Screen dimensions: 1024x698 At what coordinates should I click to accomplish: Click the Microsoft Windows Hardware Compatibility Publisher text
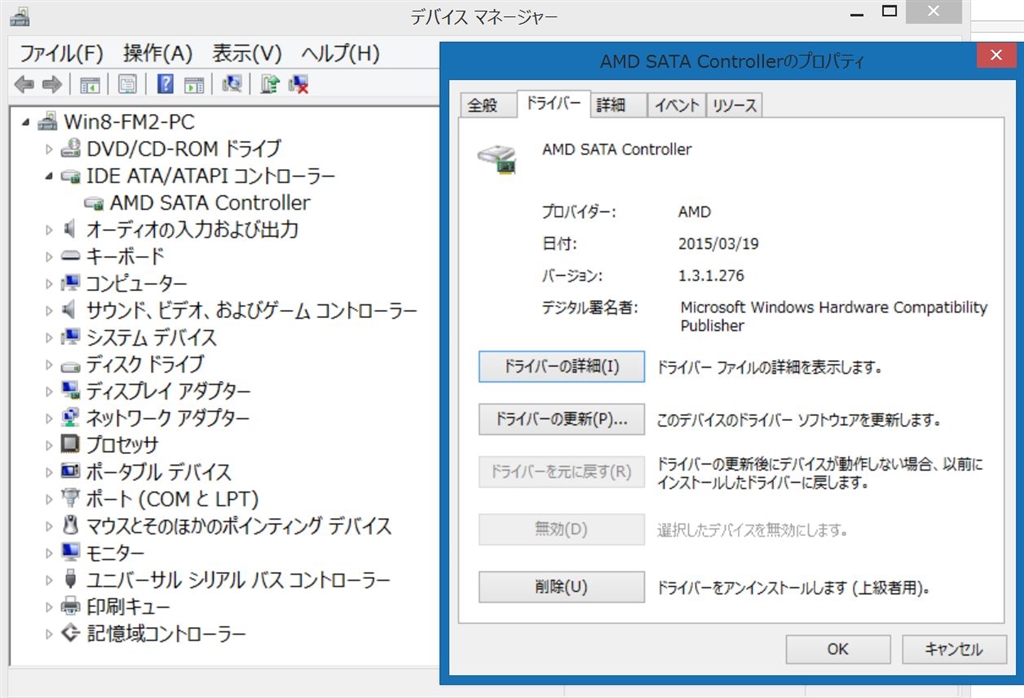(x=833, y=317)
